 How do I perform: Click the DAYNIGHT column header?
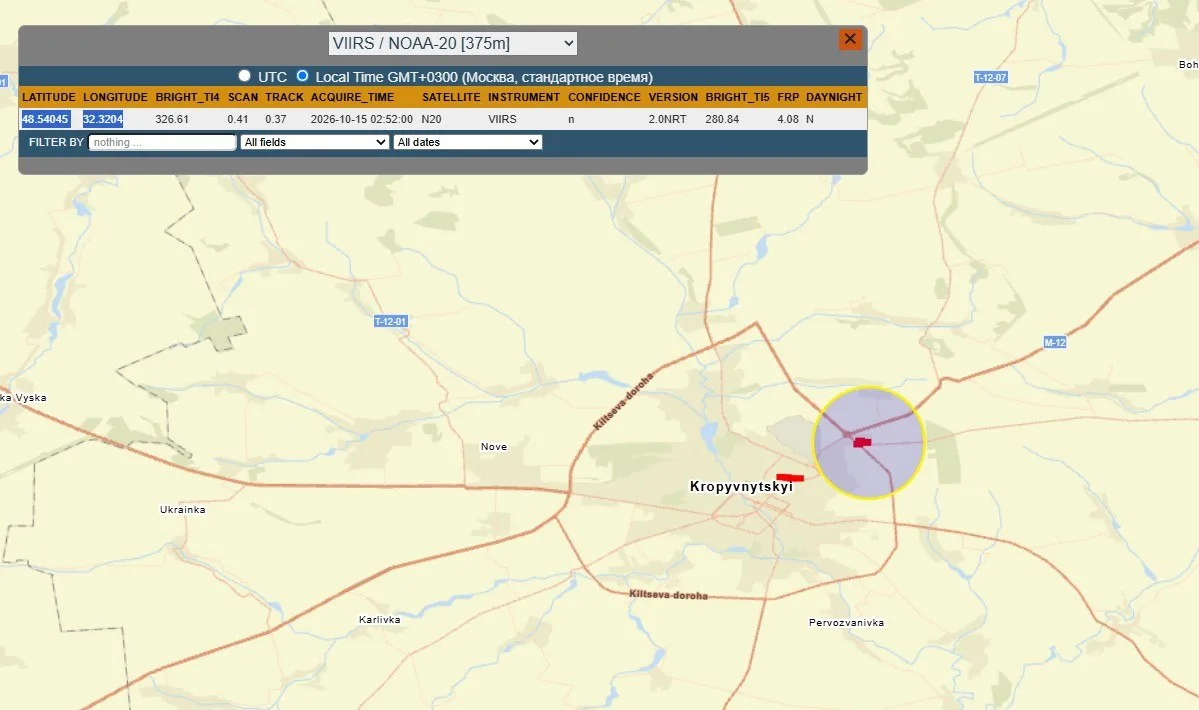834,97
